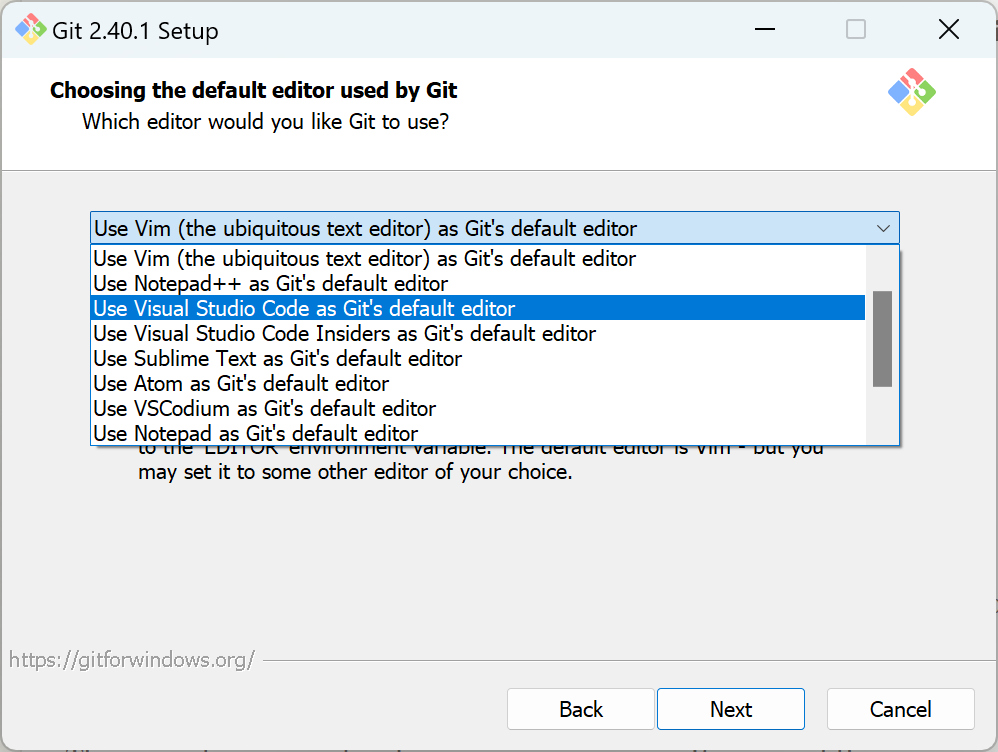This screenshot has width=998, height=752.
Task: Click the dropdown list scrollbar thumb
Action: pyautogui.click(x=882, y=339)
